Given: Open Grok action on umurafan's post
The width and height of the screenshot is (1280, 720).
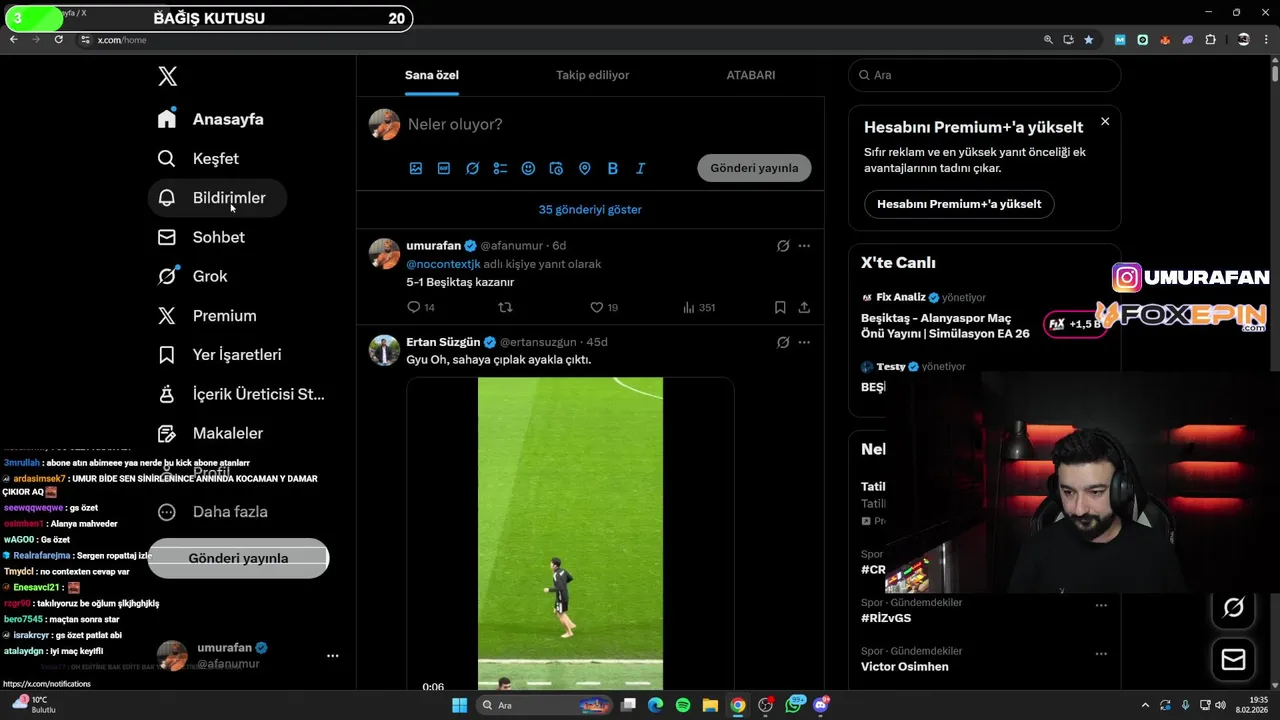Looking at the screenshot, I should pos(783,245).
